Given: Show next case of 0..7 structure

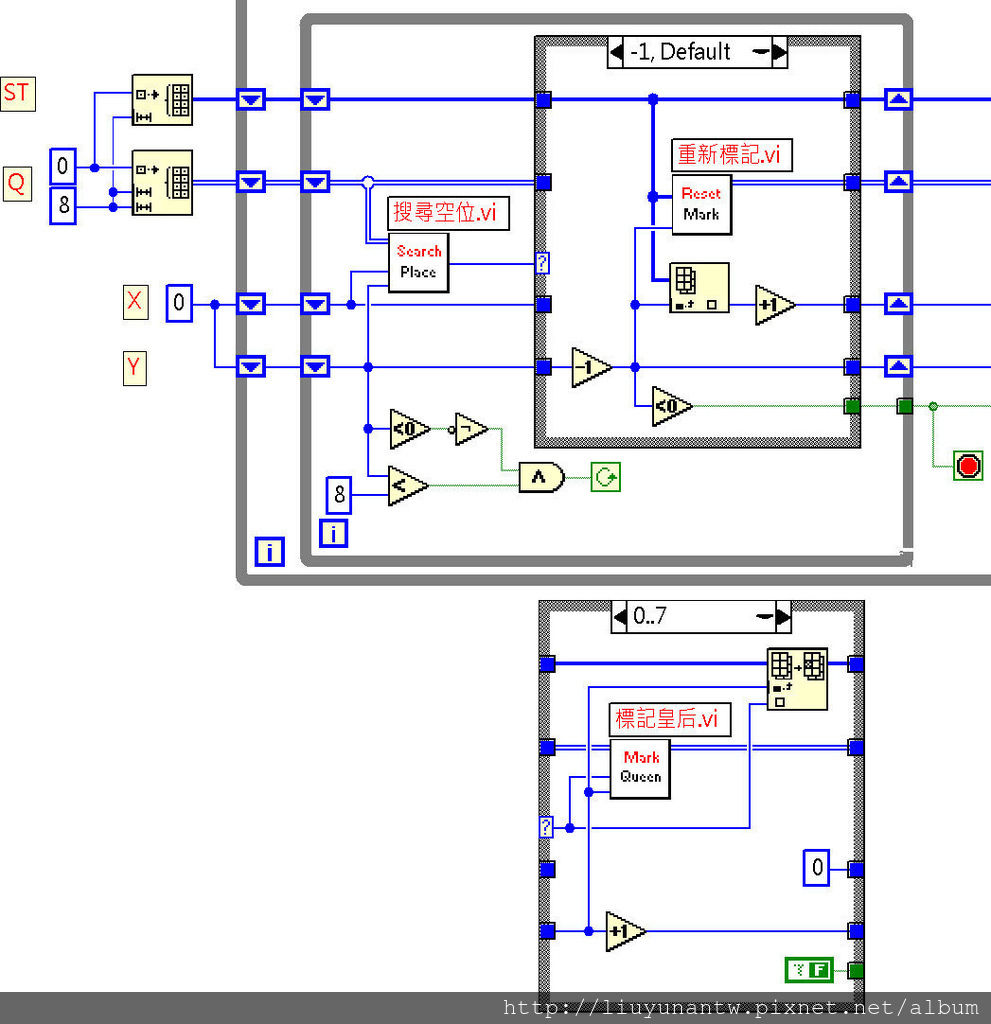Looking at the screenshot, I should tap(783, 616).
